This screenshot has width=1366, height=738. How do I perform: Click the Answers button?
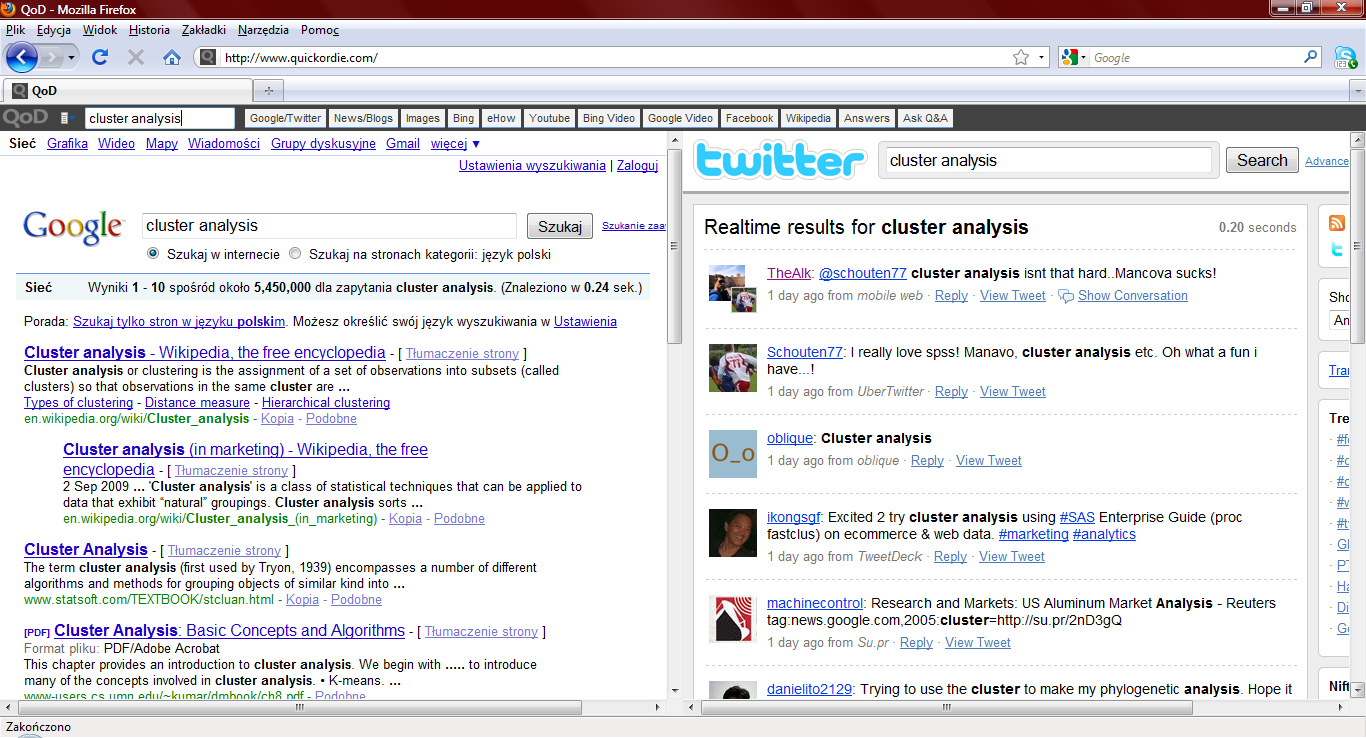pos(866,118)
